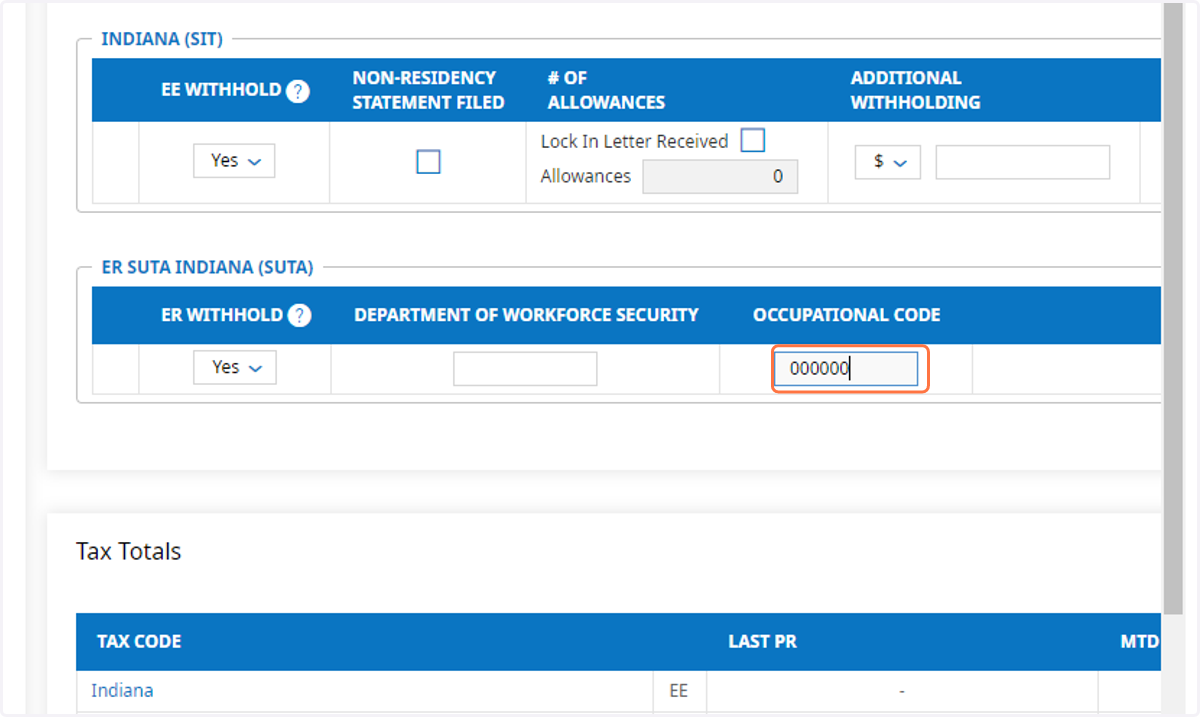The image size is (1200, 717).
Task: Open the ER Withhold help icon
Action: (299, 316)
